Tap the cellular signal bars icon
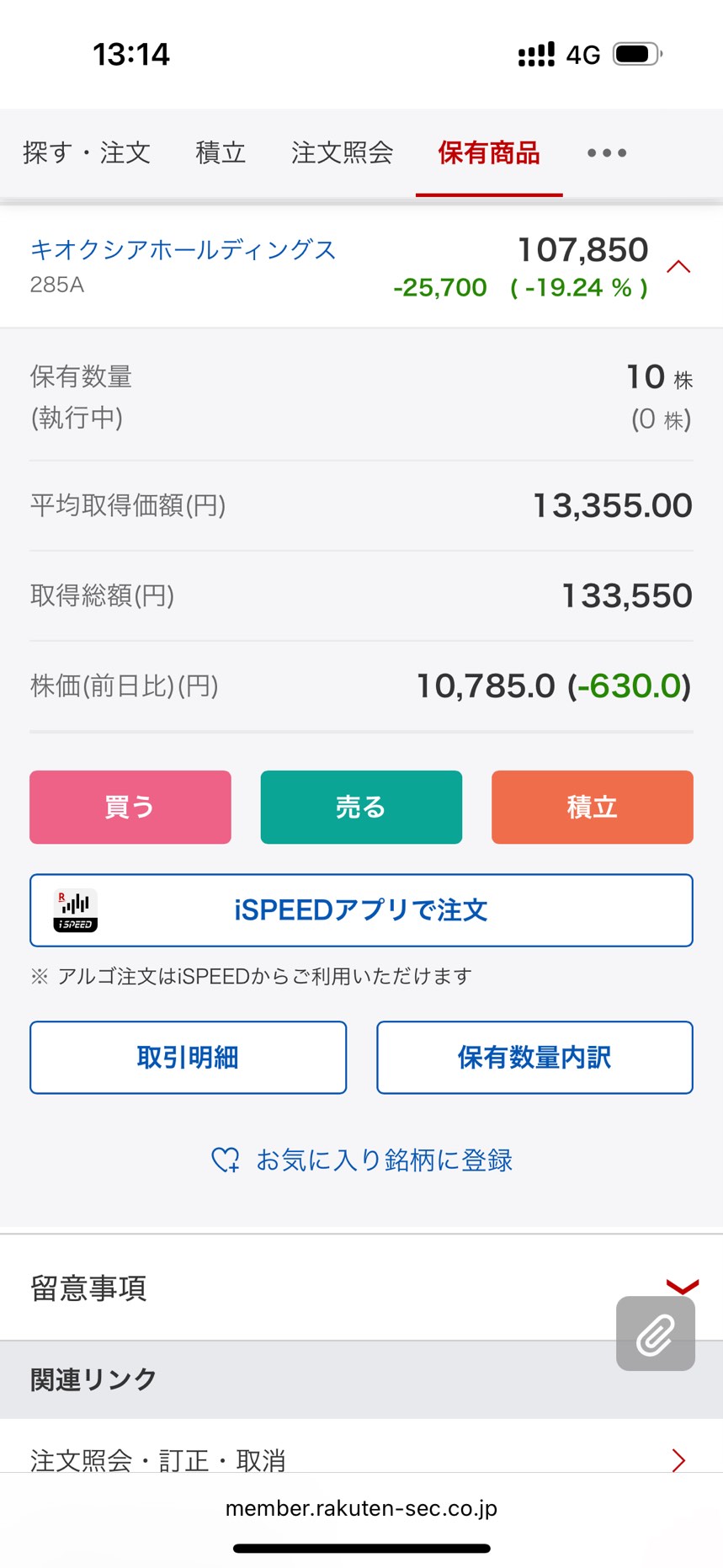The image size is (723, 1568). pos(536,55)
